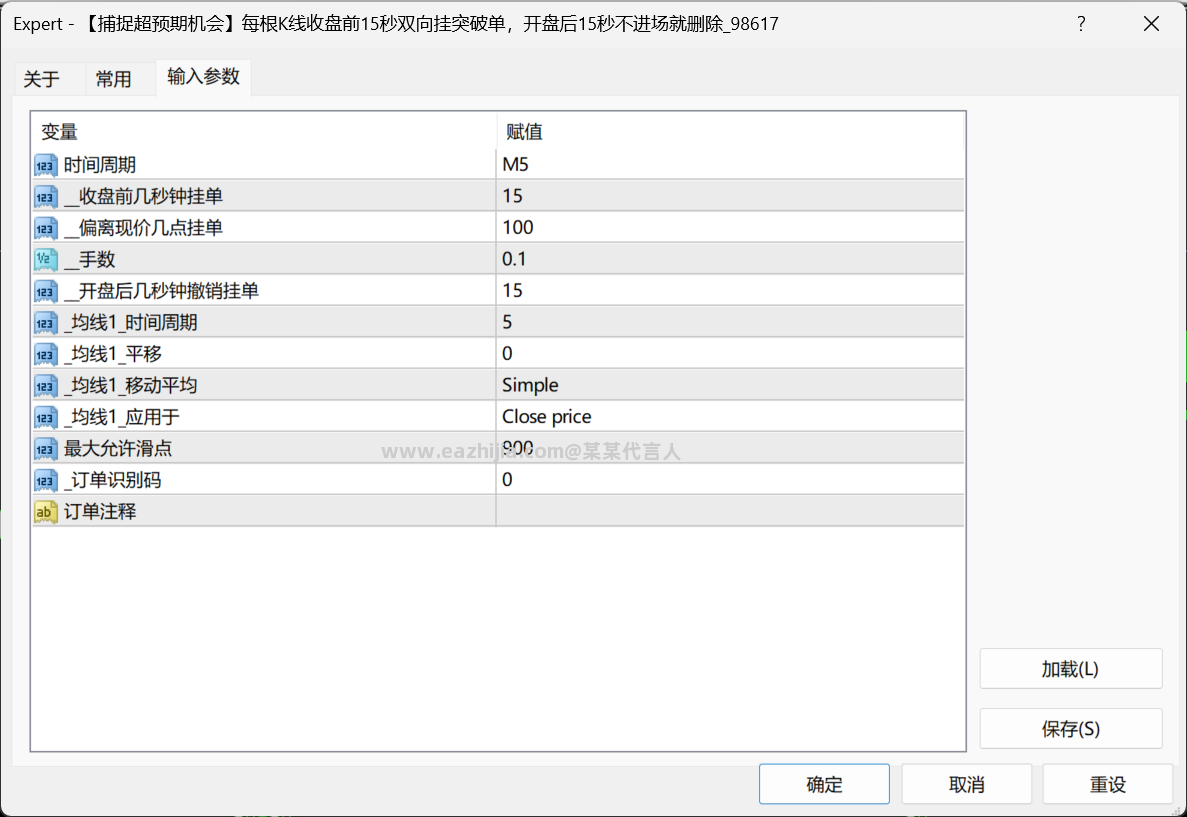Edit the 最大允许滑点 value cell

(730, 448)
